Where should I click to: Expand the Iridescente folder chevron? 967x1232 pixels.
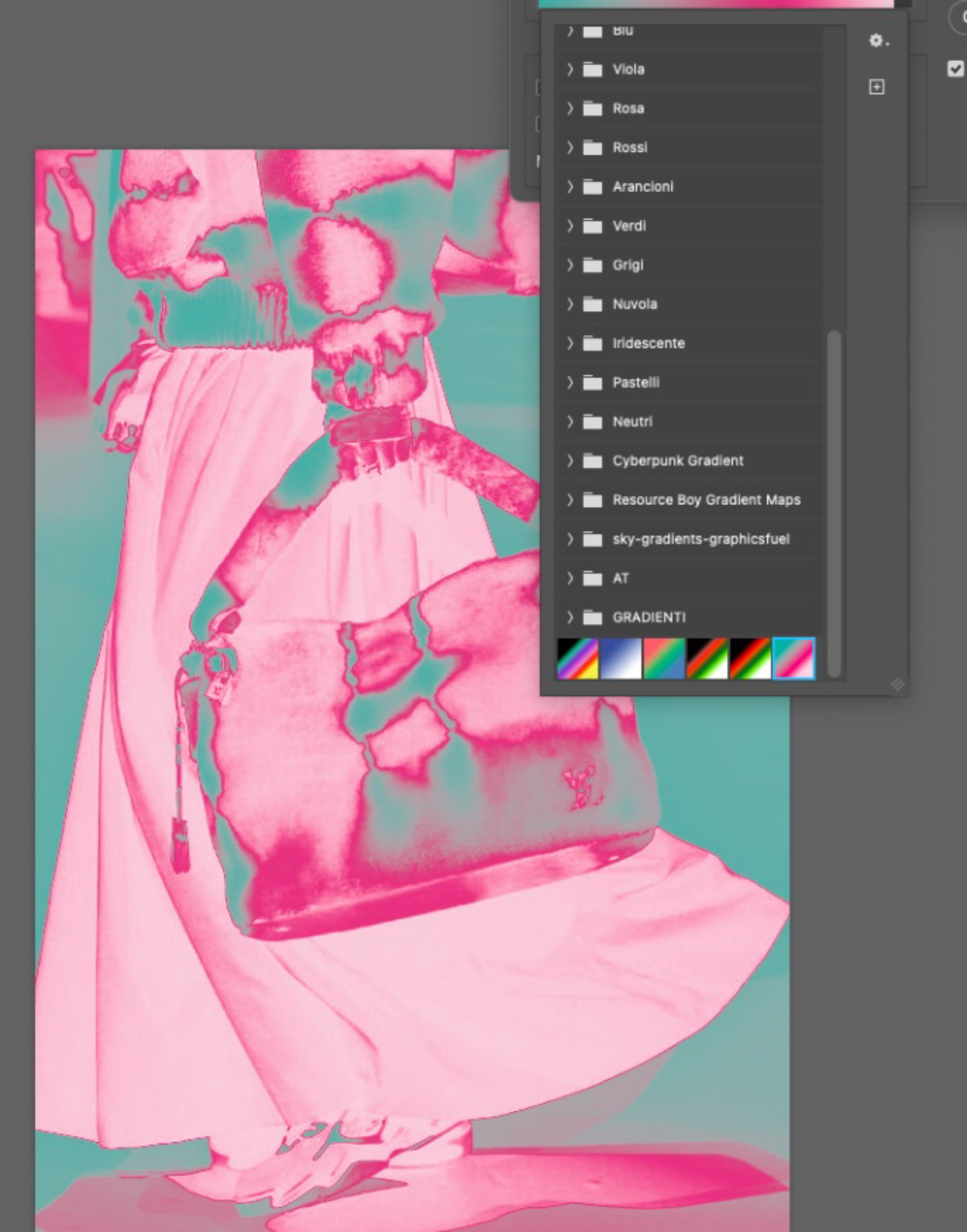click(x=570, y=343)
